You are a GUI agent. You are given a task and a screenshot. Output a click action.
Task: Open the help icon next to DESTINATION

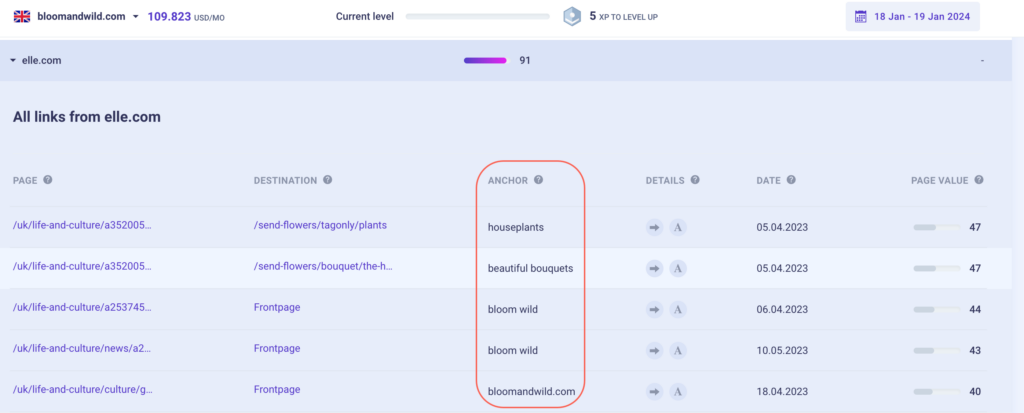pyautogui.click(x=327, y=180)
